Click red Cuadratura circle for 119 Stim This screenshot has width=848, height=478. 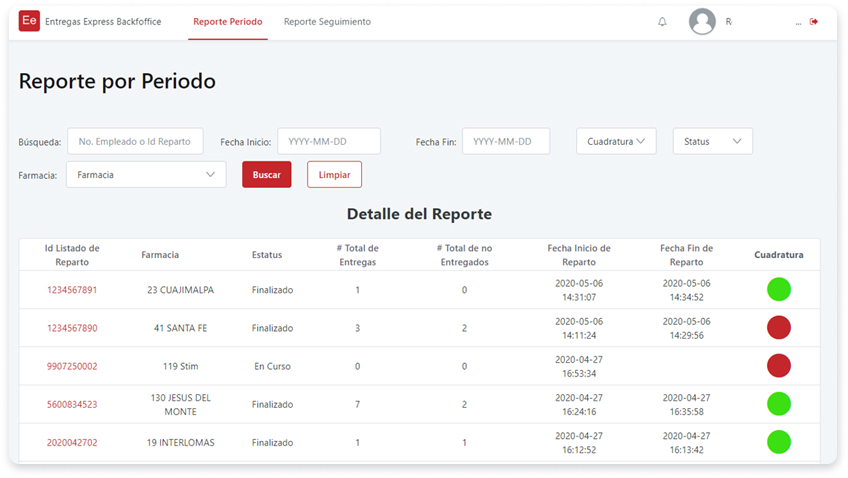pyautogui.click(x=779, y=366)
